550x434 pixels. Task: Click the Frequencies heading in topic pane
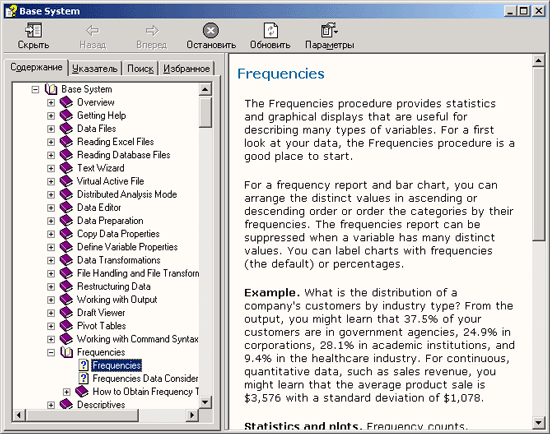pyautogui.click(x=281, y=74)
